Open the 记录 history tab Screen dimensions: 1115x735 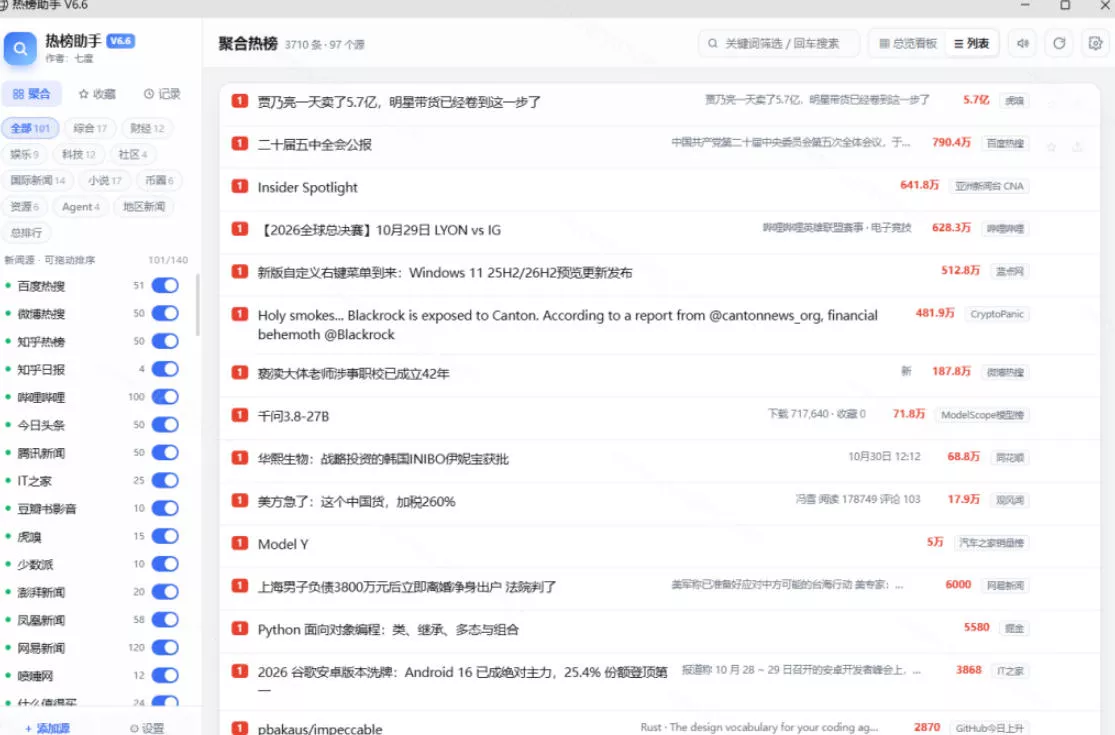pyautogui.click(x=162, y=94)
